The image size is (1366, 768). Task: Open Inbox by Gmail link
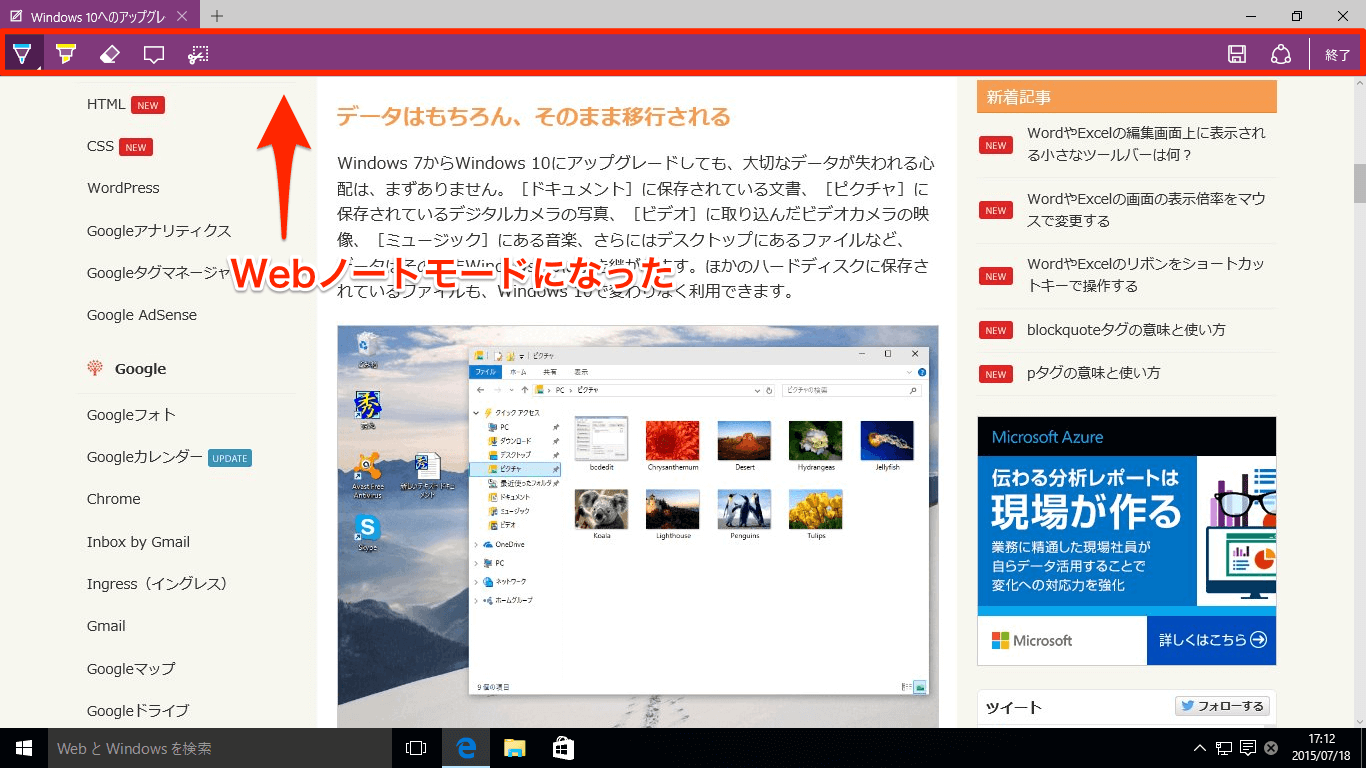(138, 542)
